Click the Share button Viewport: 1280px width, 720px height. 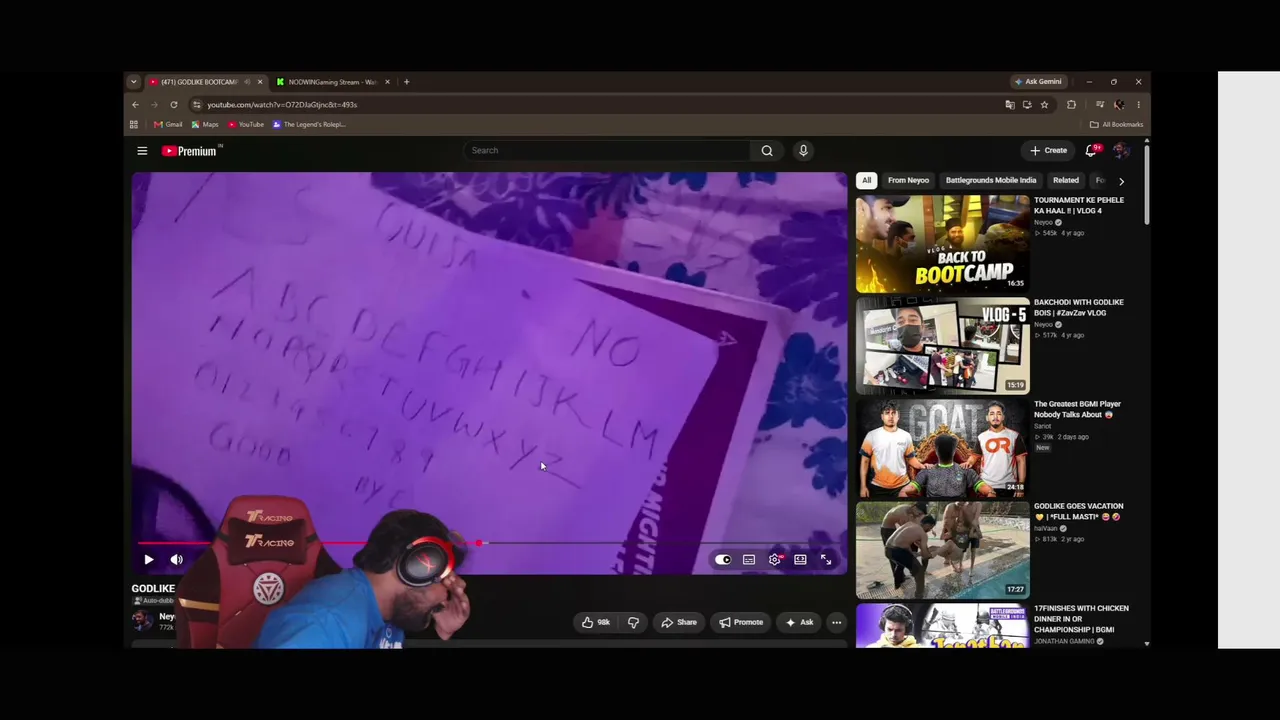[x=679, y=622]
